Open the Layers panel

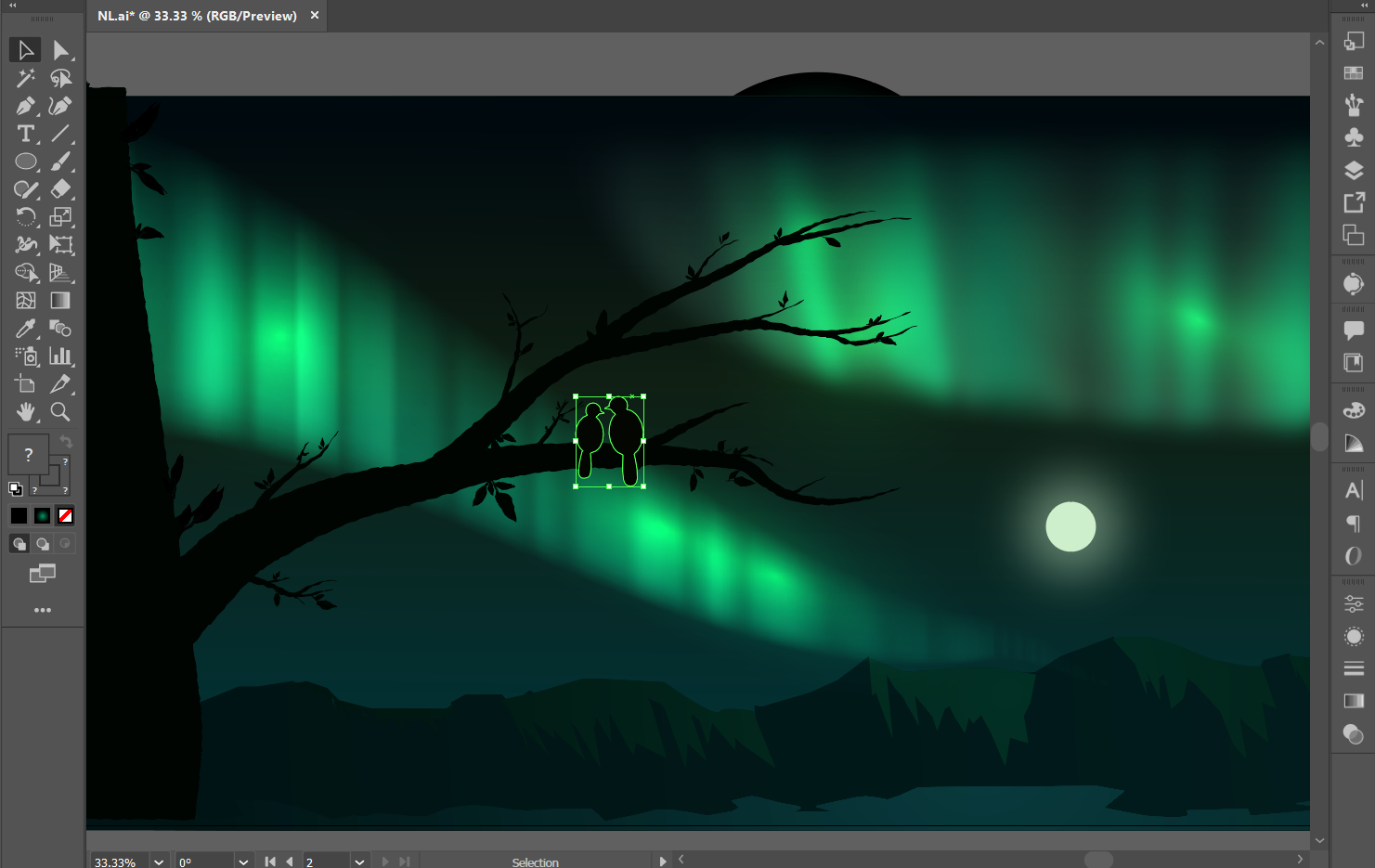click(1354, 170)
